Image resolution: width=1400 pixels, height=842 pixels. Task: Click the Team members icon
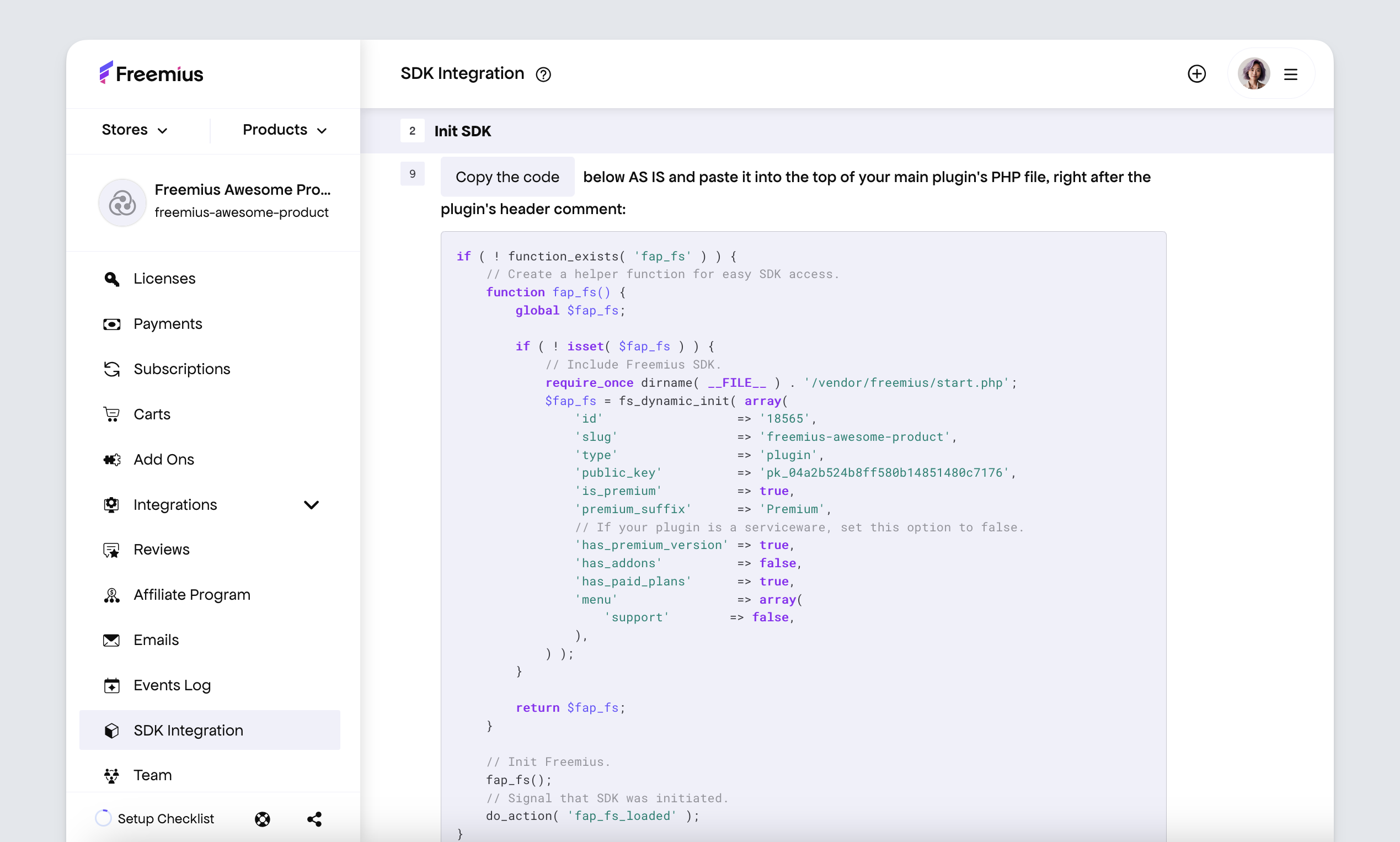pos(112,776)
